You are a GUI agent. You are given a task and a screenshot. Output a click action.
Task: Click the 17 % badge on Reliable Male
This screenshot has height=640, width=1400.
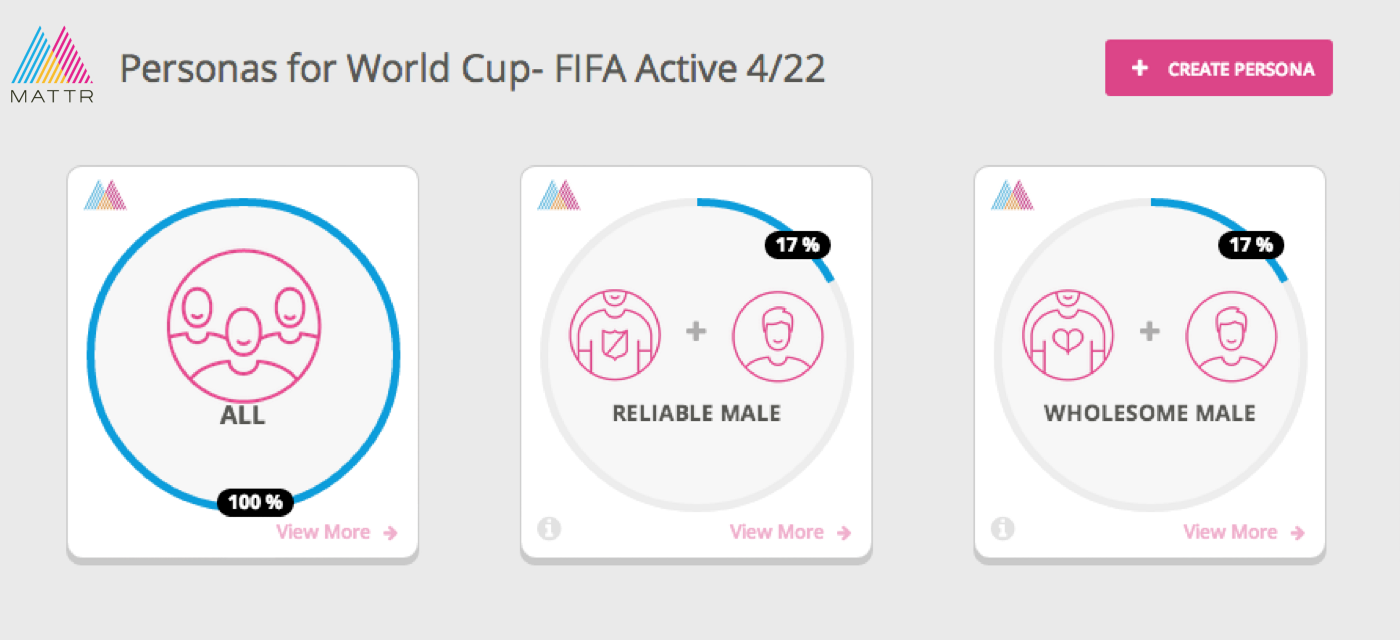tap(797, 245)
